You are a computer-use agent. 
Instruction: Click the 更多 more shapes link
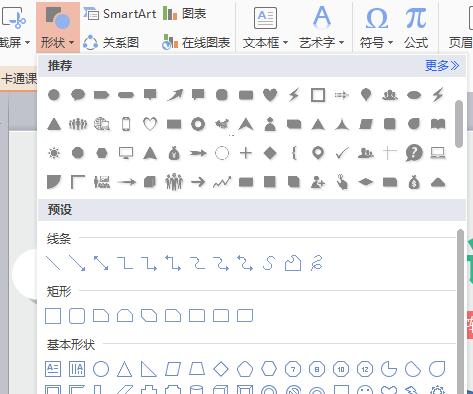tap(442, 66)
